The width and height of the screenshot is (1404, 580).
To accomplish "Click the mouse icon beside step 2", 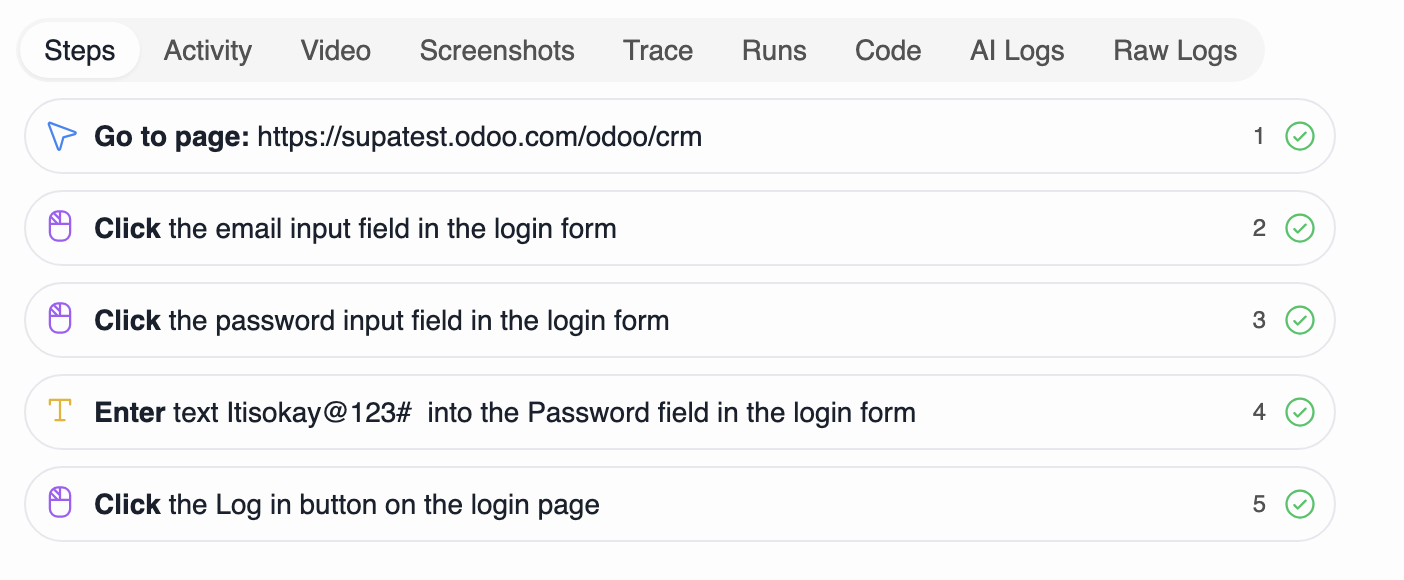I will tap(61, 227).
